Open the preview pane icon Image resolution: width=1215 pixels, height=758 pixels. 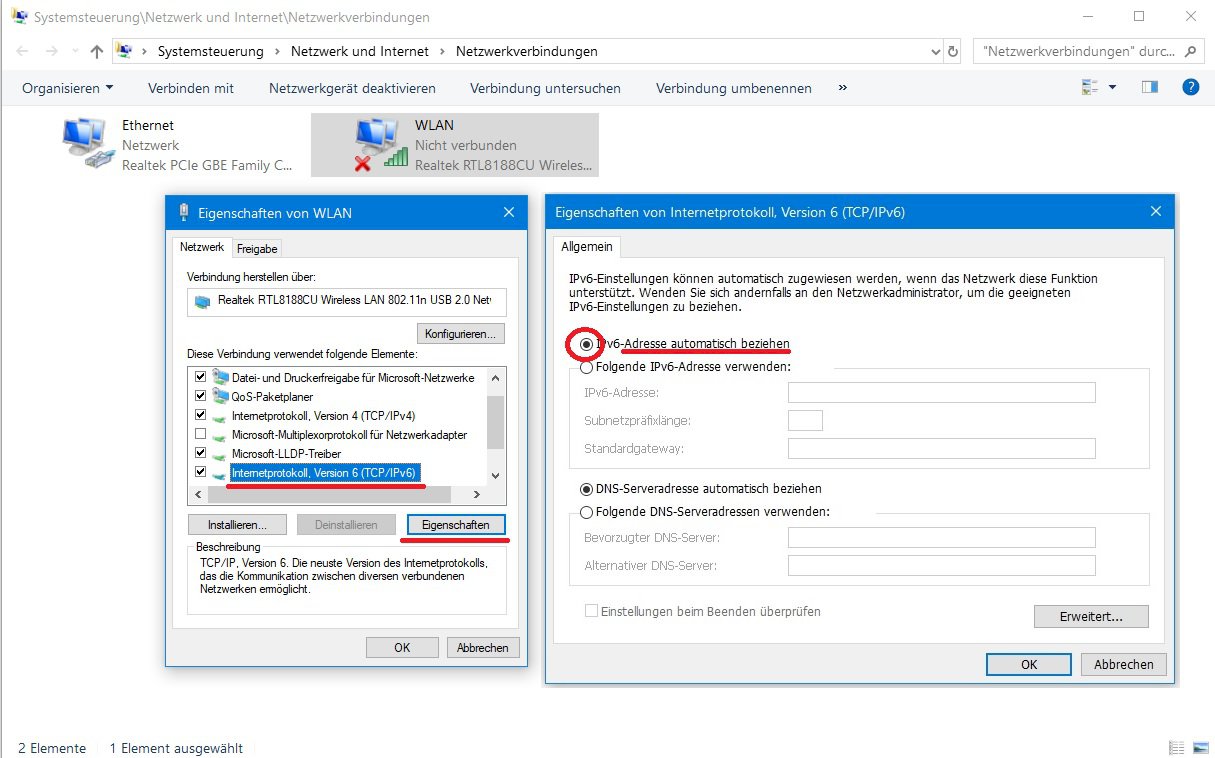1149,87
